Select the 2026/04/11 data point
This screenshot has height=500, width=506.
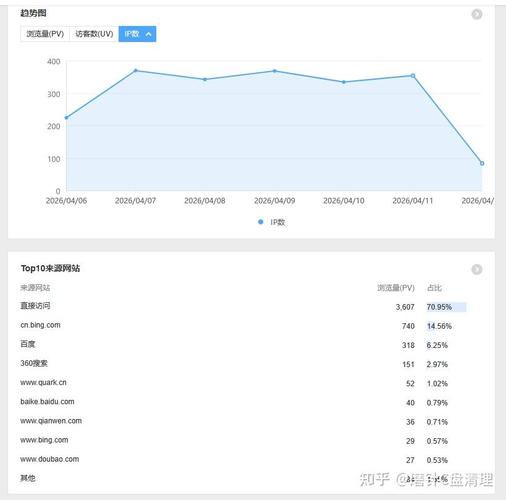point(413,76)
